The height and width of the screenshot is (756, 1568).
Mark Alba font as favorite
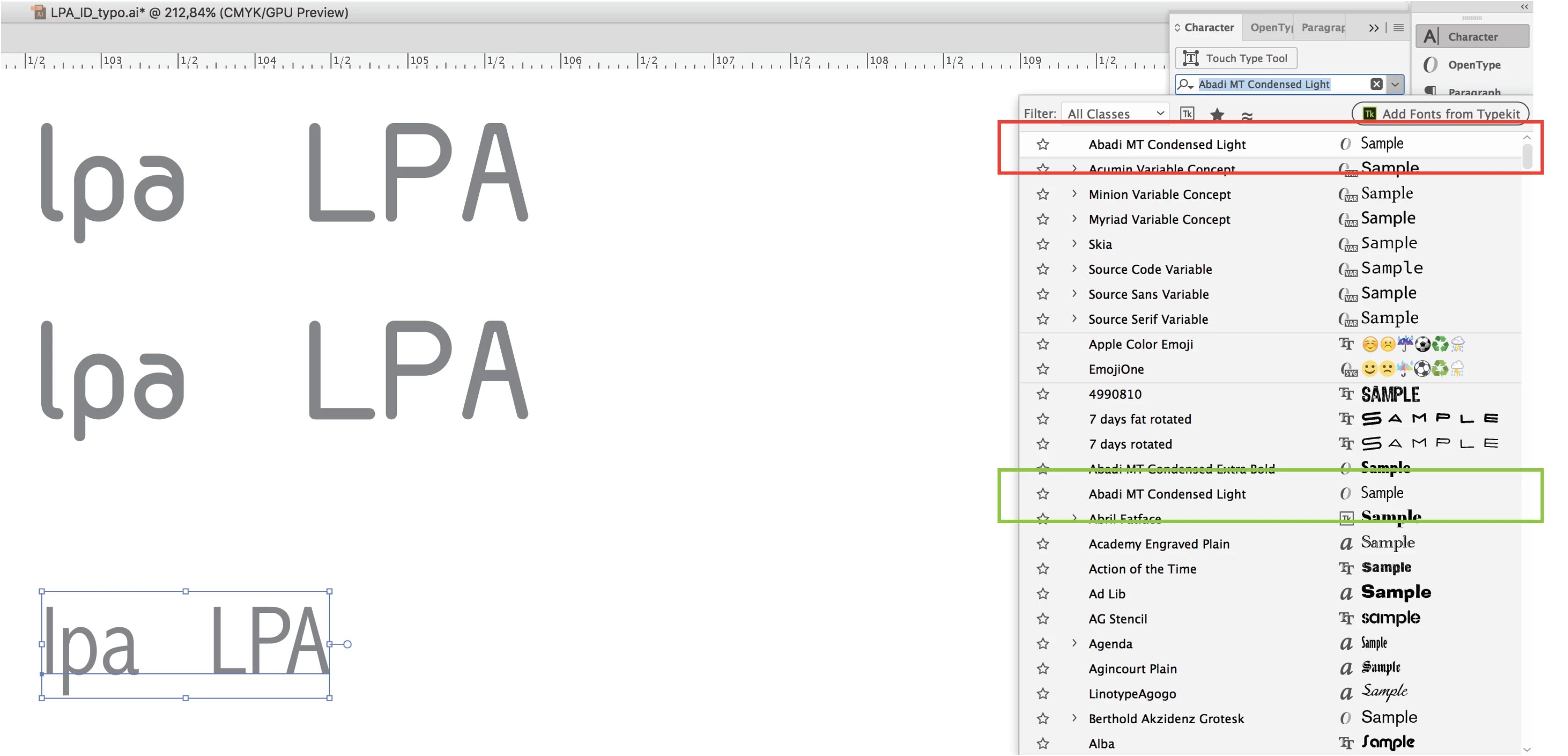(1043, 743)
